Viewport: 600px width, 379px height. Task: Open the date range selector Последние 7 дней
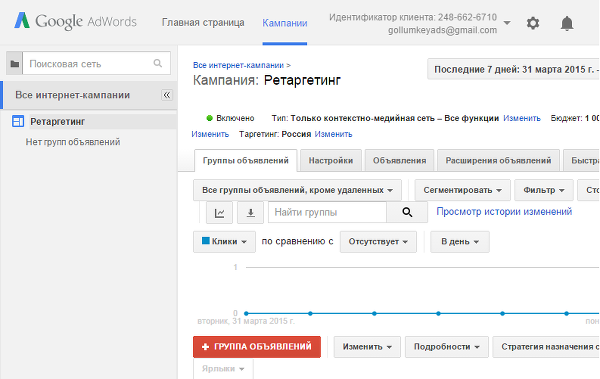point(514,69)
